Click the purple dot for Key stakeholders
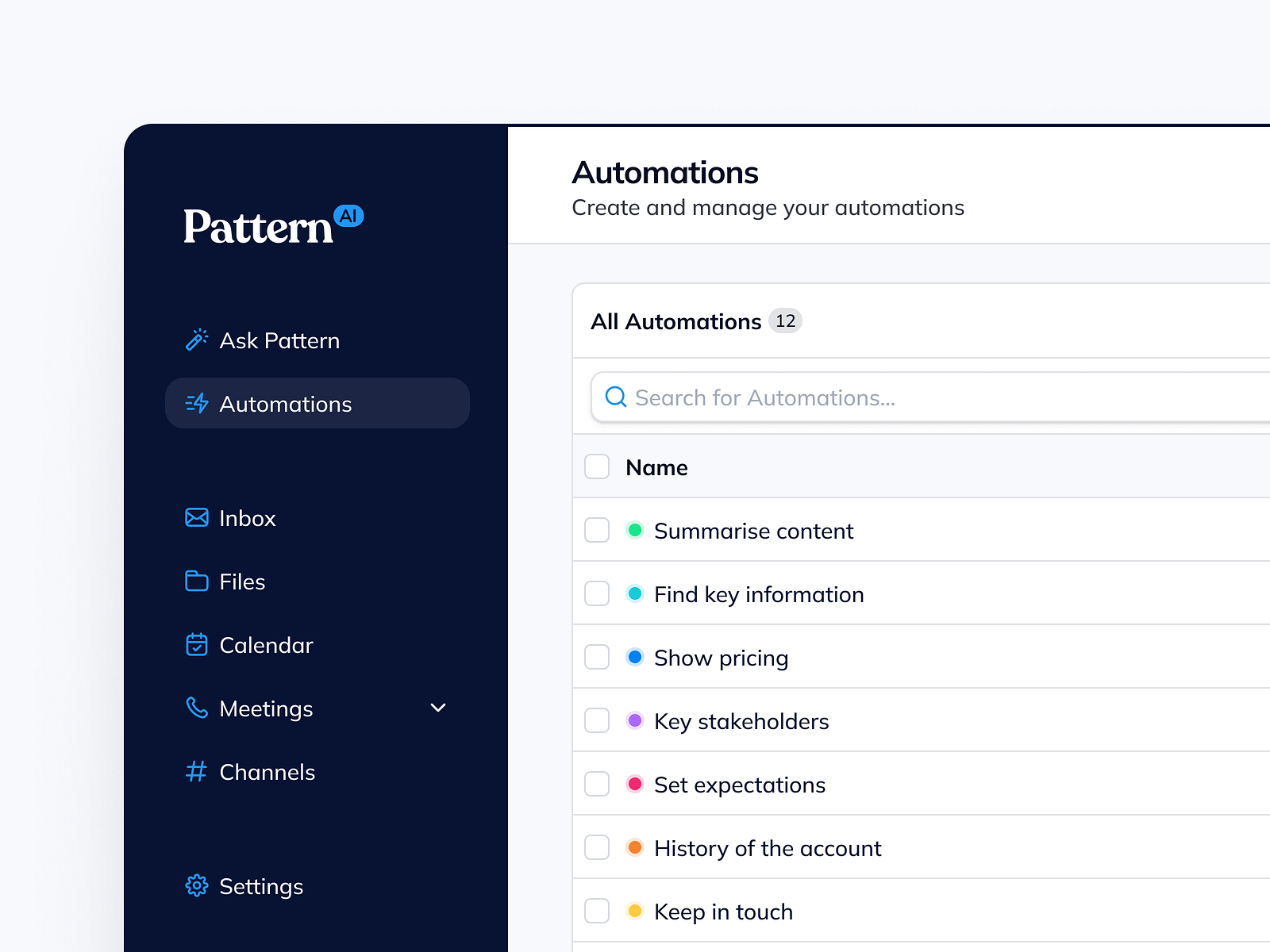 635,720
